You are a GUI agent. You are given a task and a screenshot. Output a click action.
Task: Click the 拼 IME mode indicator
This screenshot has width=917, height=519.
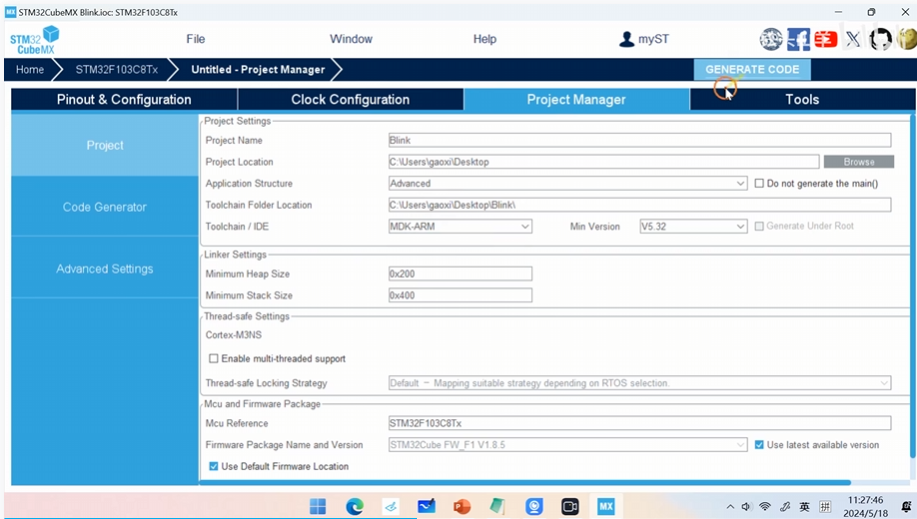tap(825, 507)
